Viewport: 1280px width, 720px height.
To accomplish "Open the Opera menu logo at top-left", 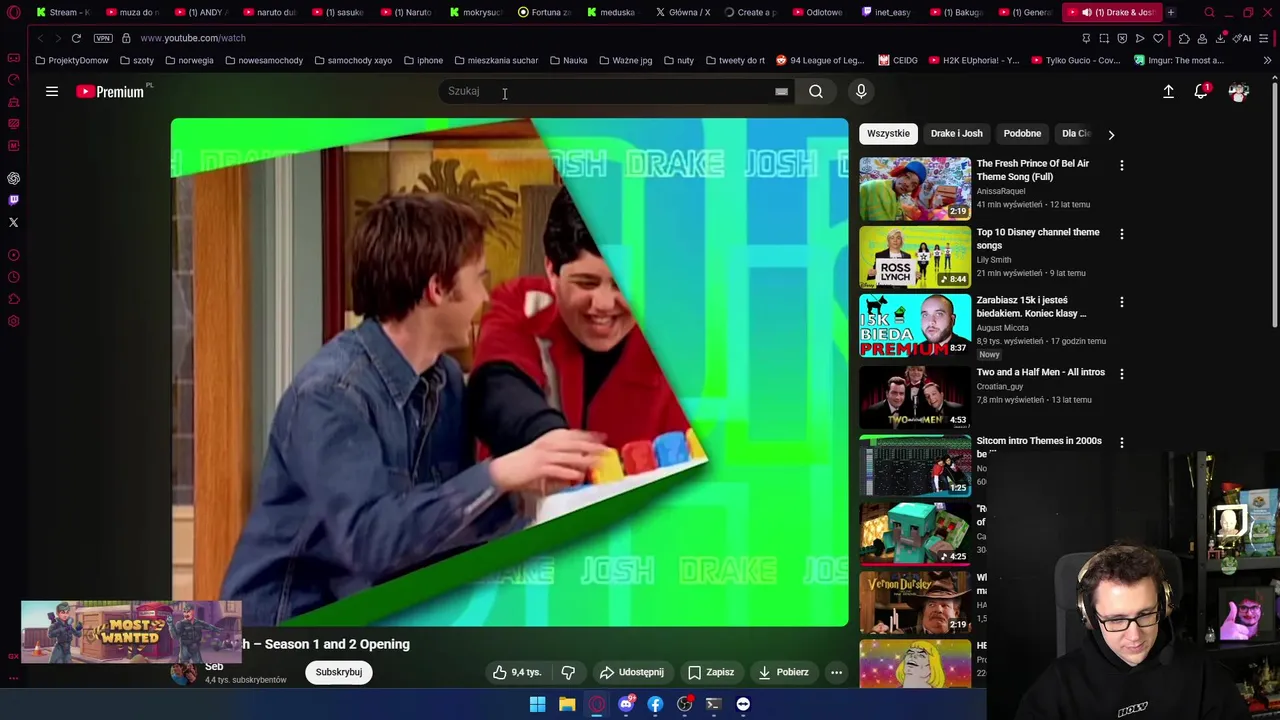I will (x=14, y=12).
